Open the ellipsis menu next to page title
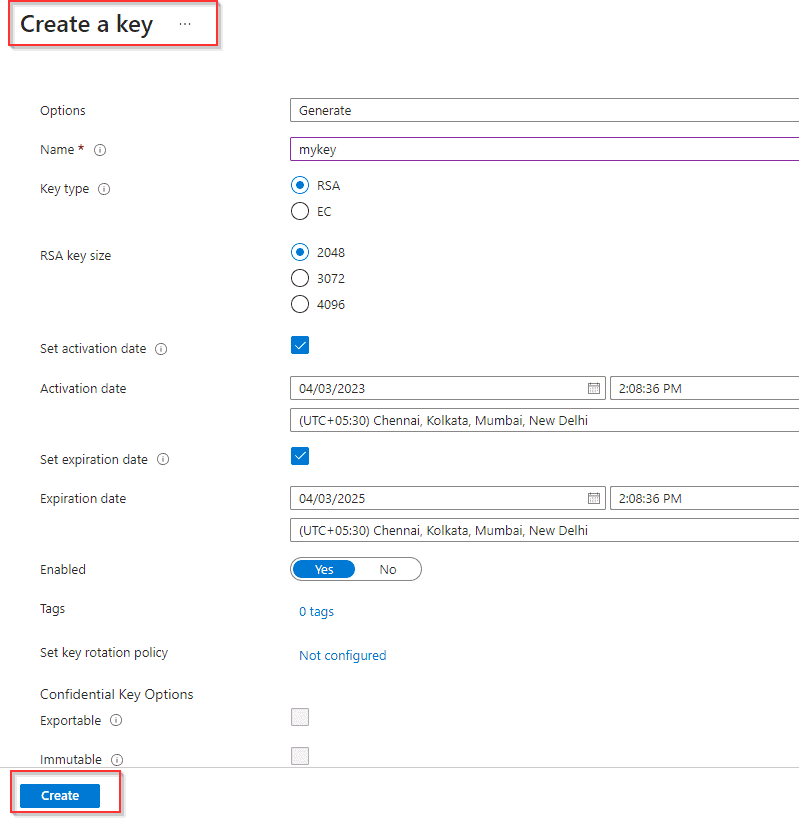This screenshot has height=820, width=799. [183, 23]
